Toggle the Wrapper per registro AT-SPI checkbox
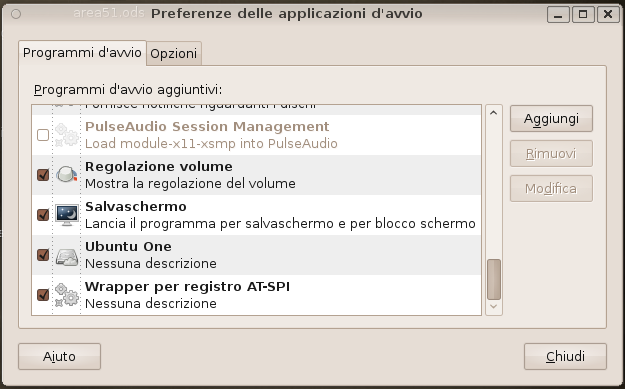 coord(43,295)
